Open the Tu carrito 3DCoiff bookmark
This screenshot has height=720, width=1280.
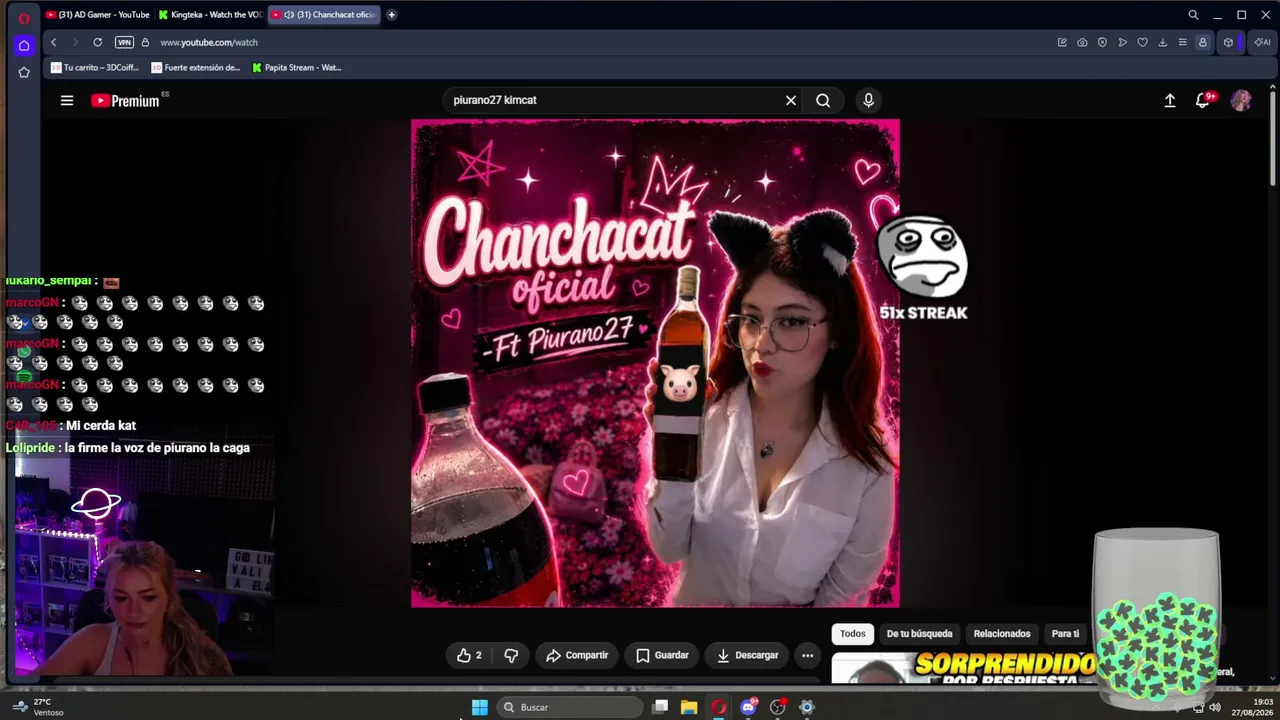pos(96,68)
